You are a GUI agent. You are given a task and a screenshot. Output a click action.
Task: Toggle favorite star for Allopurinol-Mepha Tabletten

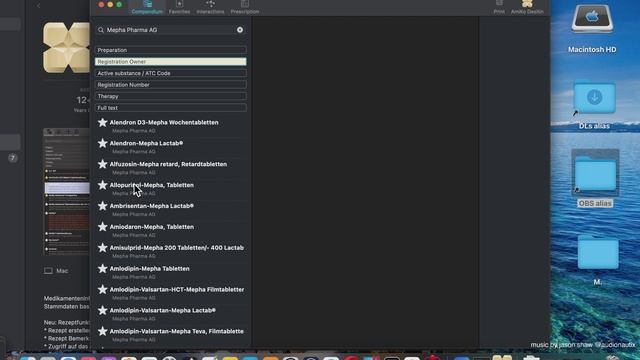click(x=102, y=184)
